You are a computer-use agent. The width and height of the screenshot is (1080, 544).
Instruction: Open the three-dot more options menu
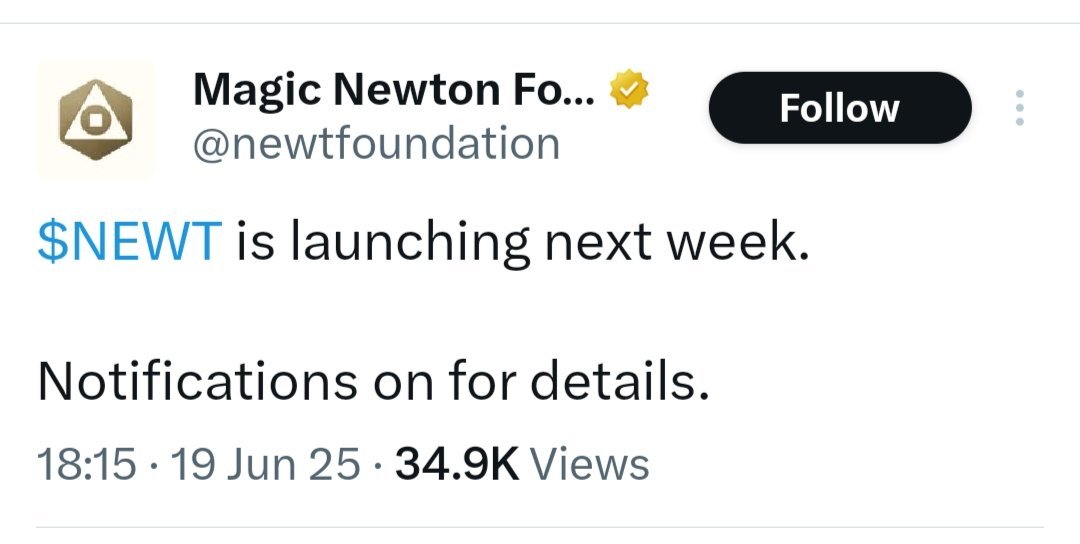tap(1020, 108)
